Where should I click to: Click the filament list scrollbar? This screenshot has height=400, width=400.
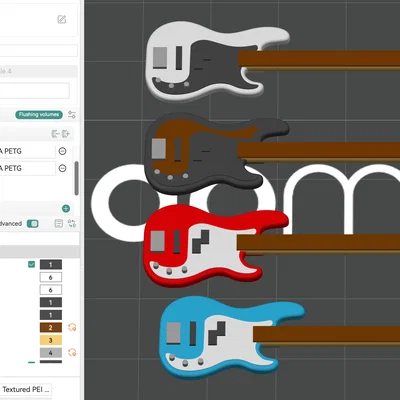(77, 178)
